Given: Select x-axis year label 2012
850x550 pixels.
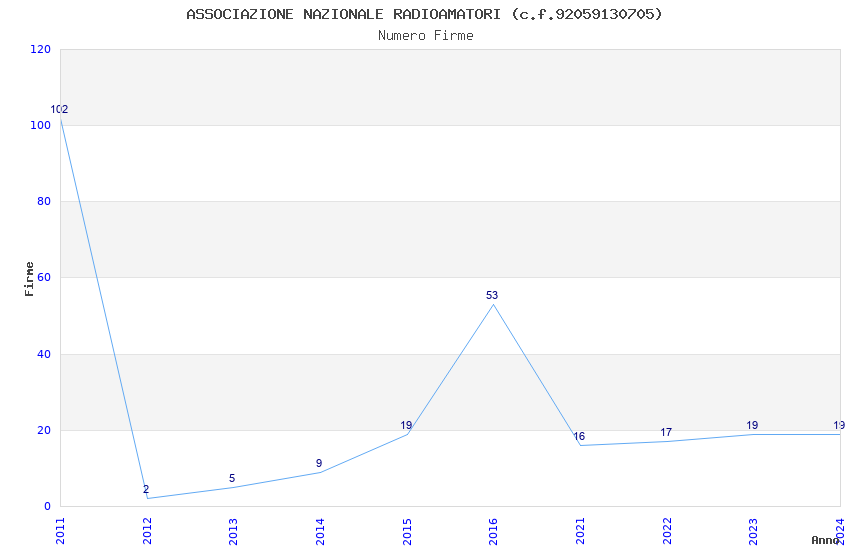Looking at the screenshot, I should pos(147,531).
